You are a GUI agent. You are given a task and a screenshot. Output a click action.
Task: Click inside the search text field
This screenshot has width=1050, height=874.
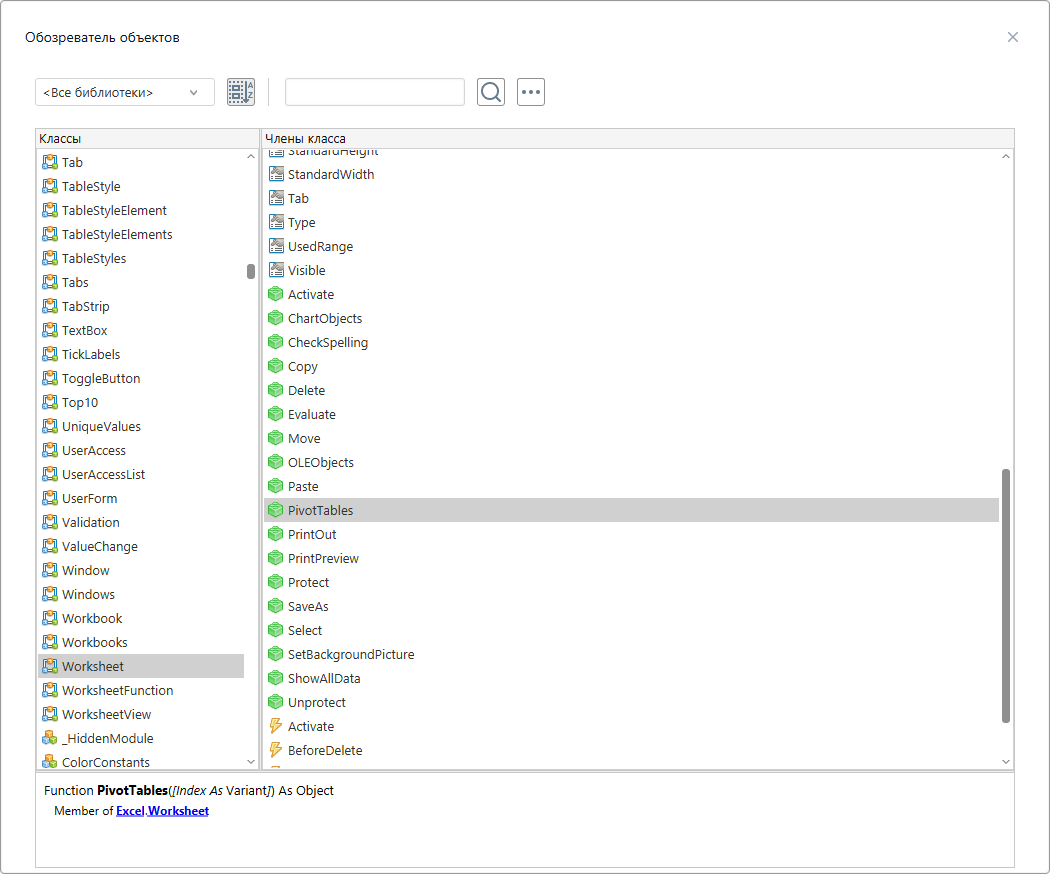point(375,92)
